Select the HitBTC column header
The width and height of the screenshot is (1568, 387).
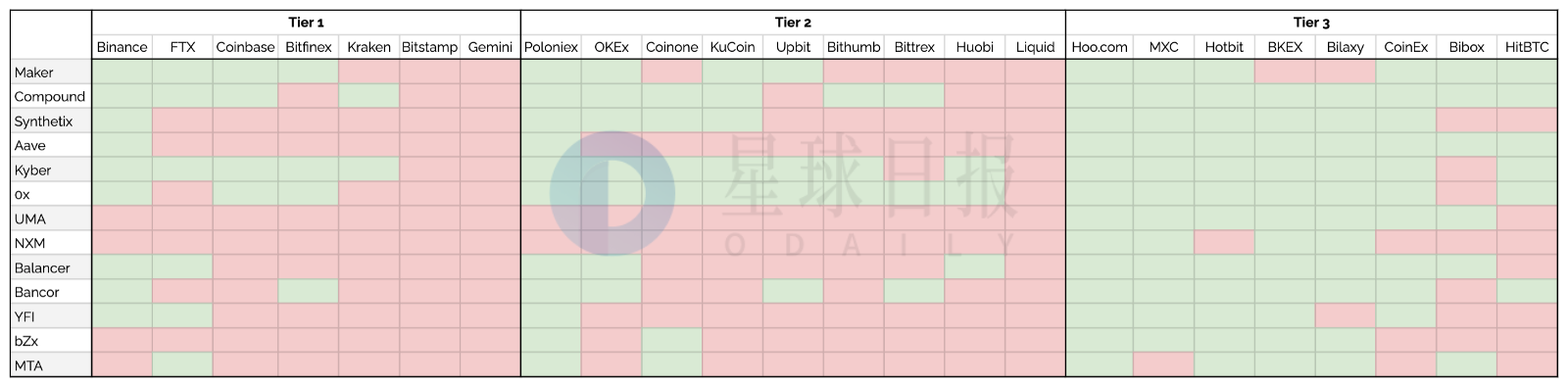tap(1527, 47)
